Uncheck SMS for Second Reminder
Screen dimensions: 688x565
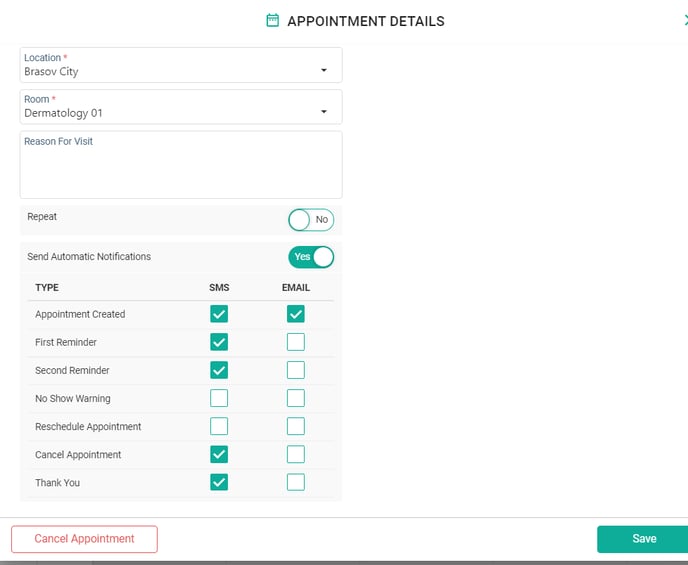click(219, 370)
